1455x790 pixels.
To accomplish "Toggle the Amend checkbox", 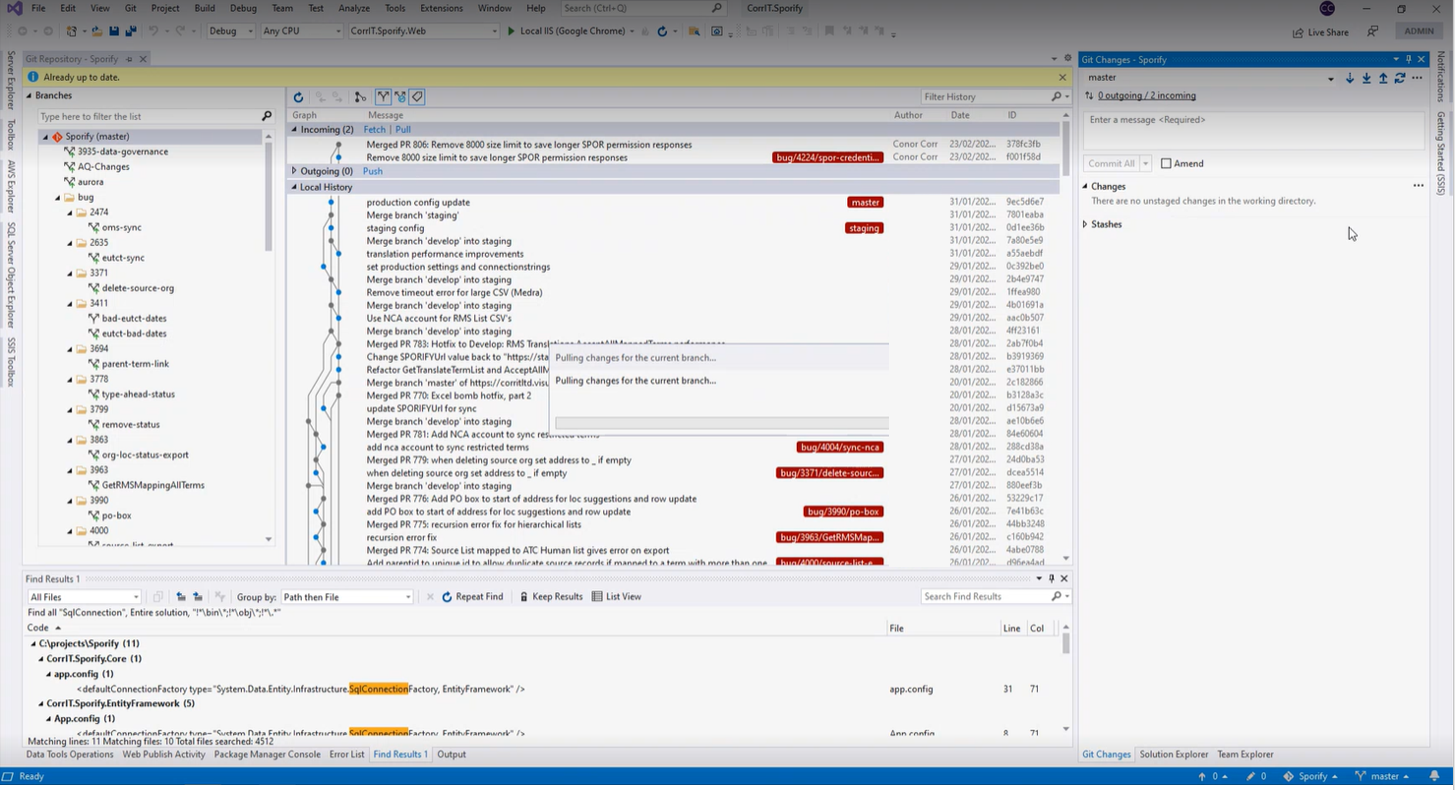I will click(1166, 164).
